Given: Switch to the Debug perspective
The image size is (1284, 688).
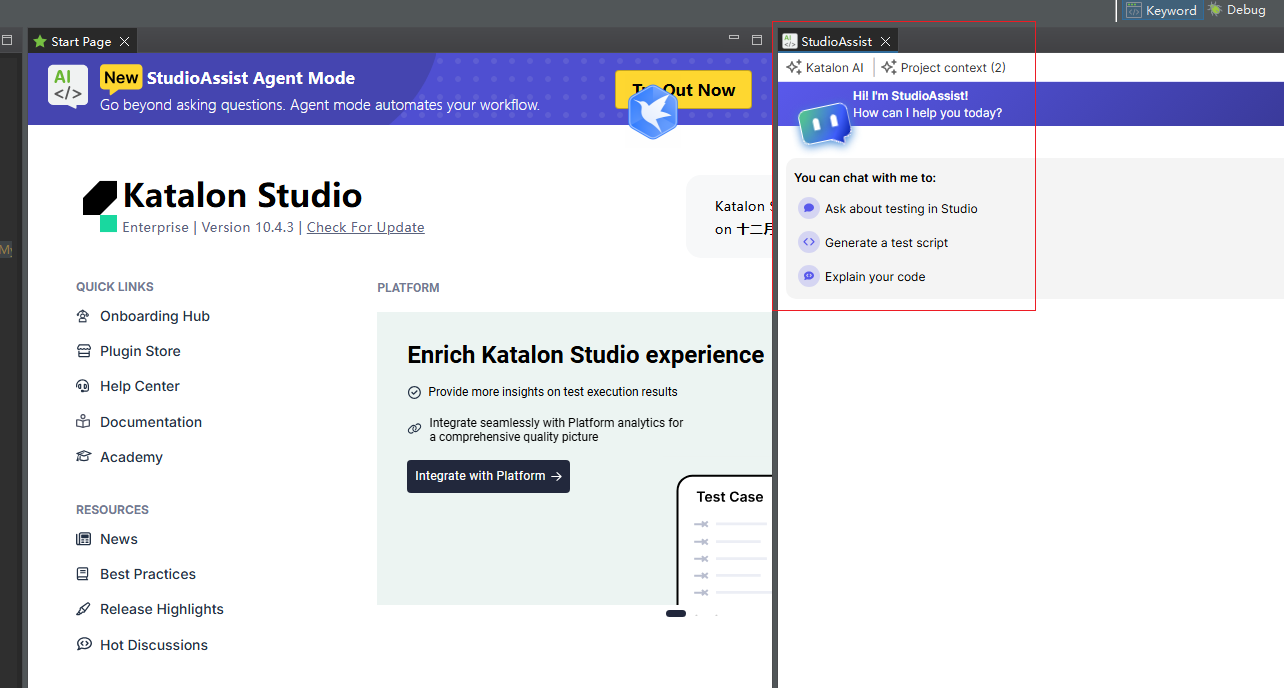Looking at the screenshot, I should 1236,10.
